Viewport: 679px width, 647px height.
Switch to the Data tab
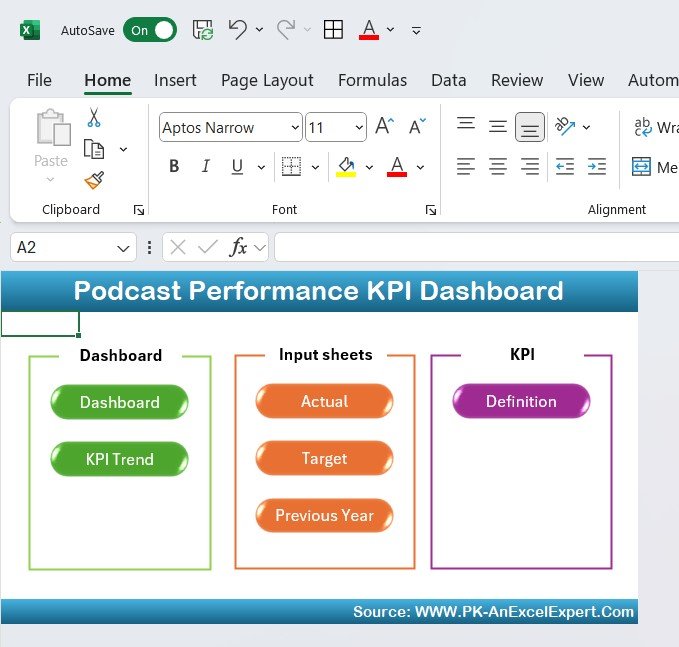(x=449, y=80)
